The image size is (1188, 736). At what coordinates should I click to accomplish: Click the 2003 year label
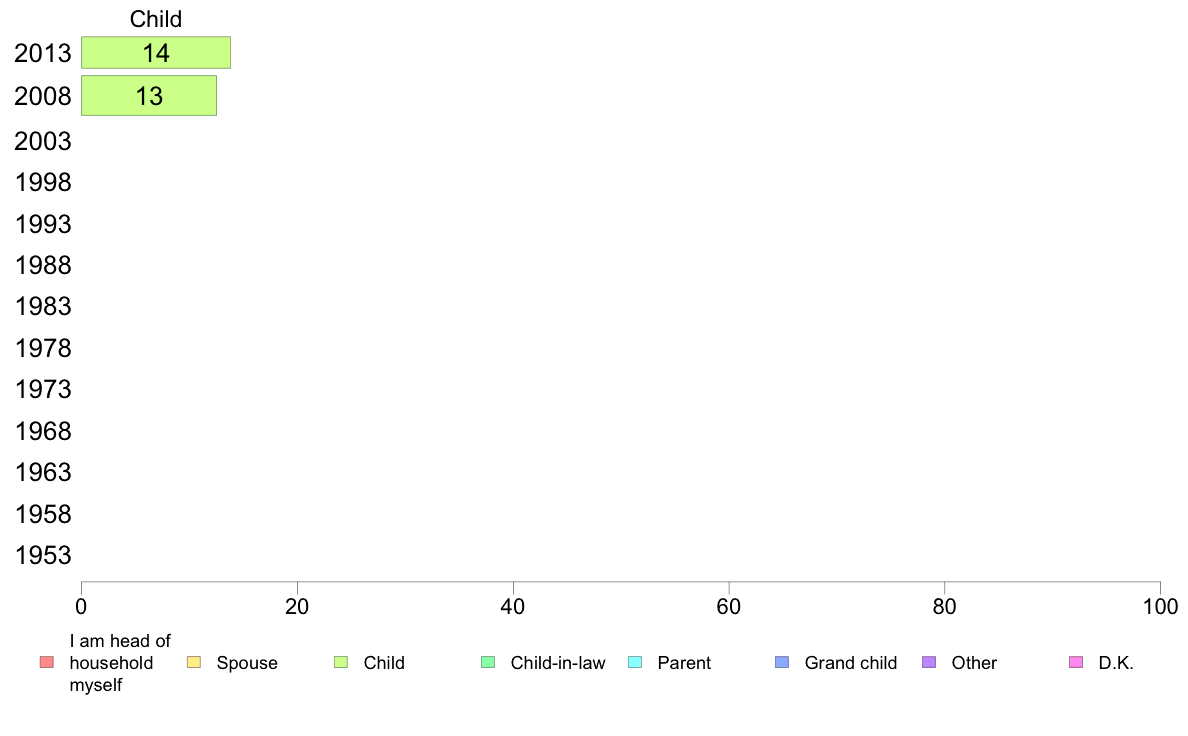click(x=43, y=141)
